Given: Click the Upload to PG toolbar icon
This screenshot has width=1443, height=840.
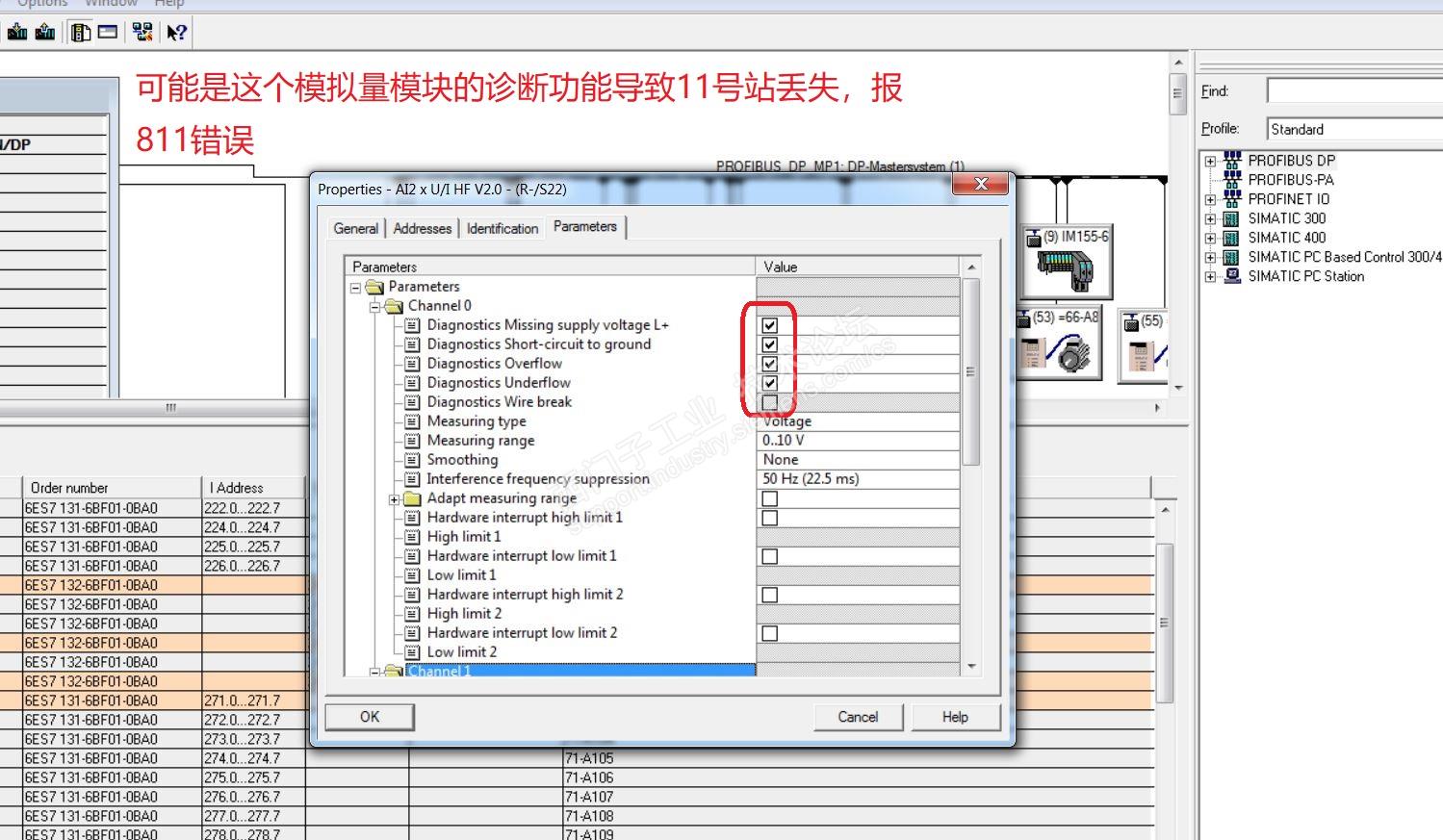Looking at the screenshot, I should [x=45, y=32].
